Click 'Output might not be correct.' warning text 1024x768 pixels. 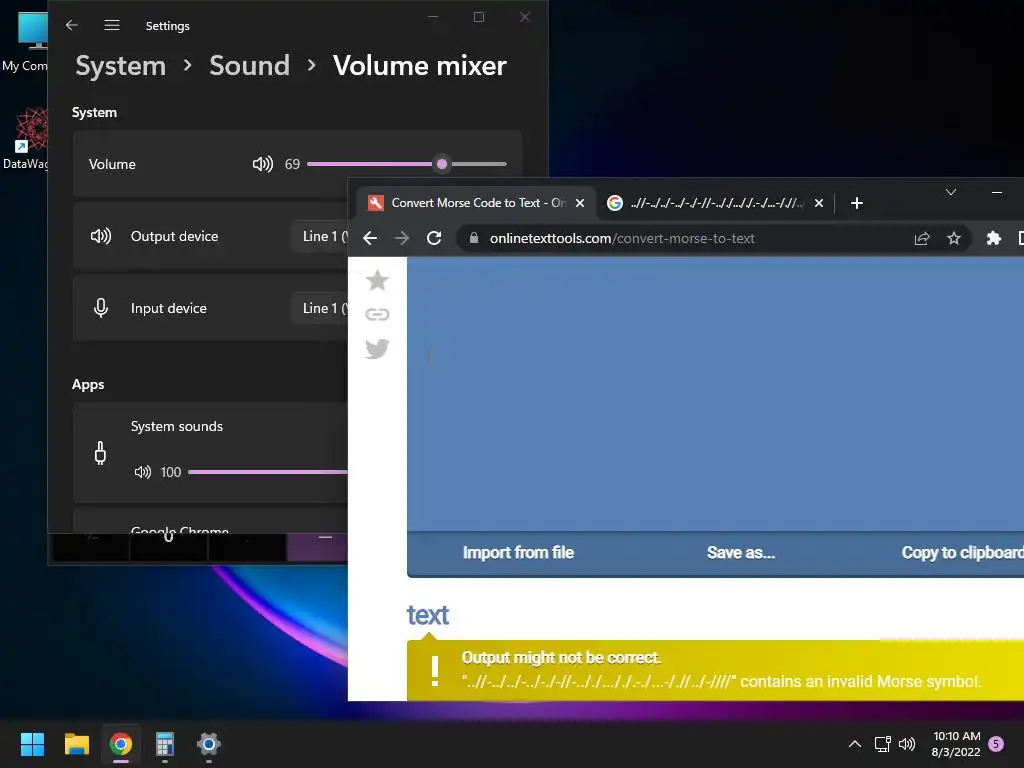coord(561,658)
